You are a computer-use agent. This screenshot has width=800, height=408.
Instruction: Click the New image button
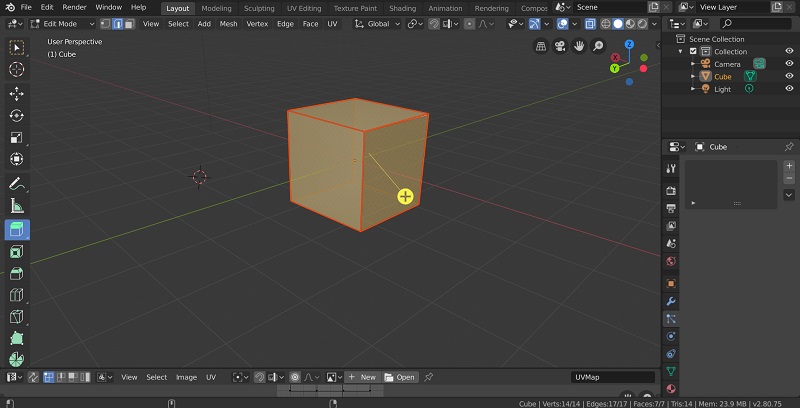pyautogui.click(x=362, y=377)
